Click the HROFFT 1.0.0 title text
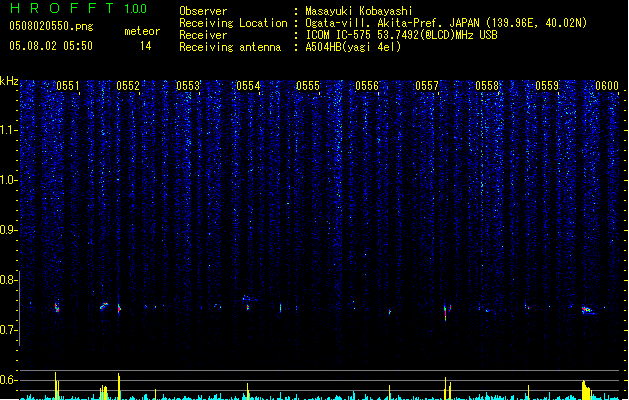Screen dimensions: 629x400 (x=79, y=8)
